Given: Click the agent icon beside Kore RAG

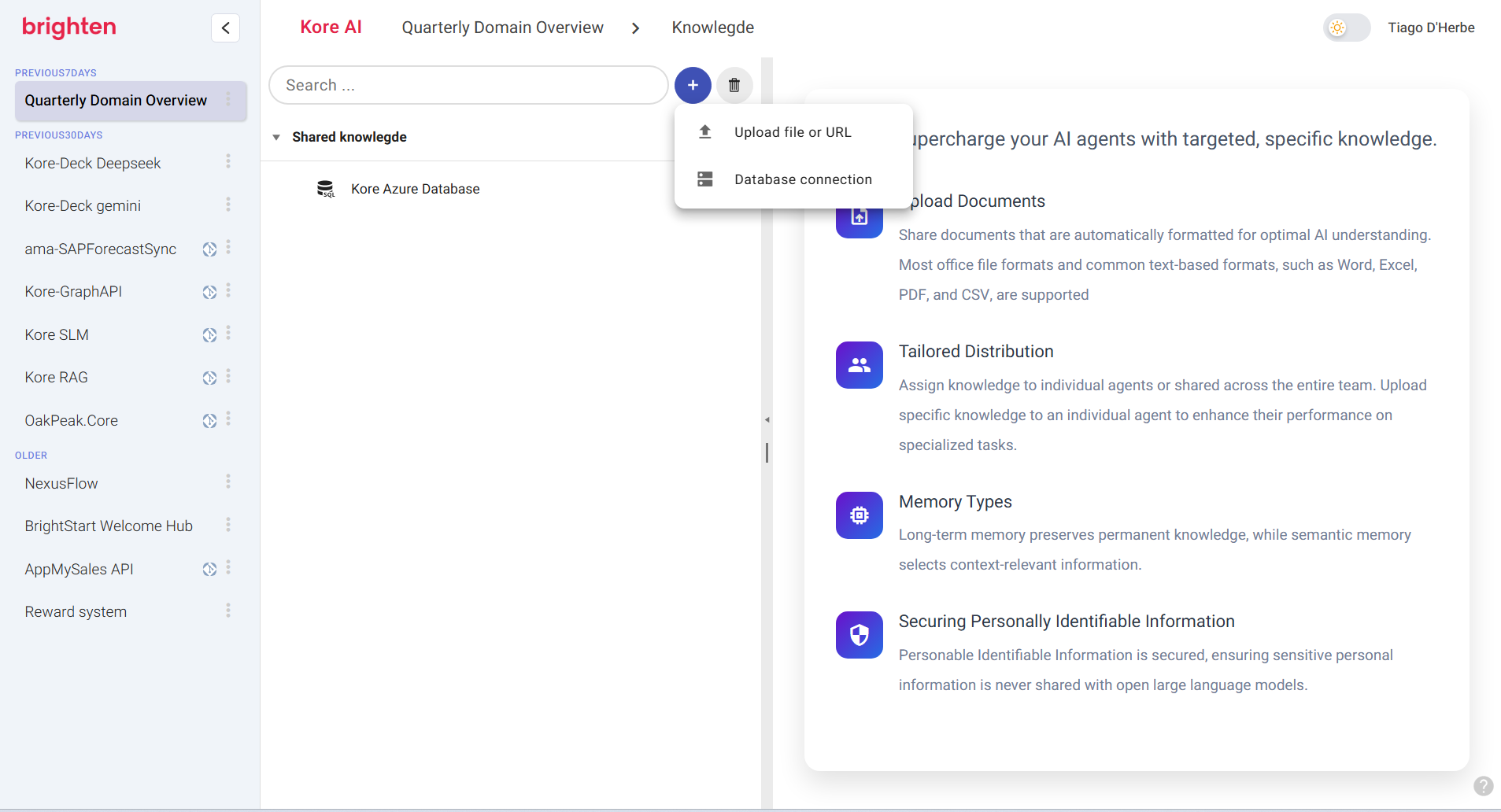Looking at the screenshot, I should (x=209, y=378).
